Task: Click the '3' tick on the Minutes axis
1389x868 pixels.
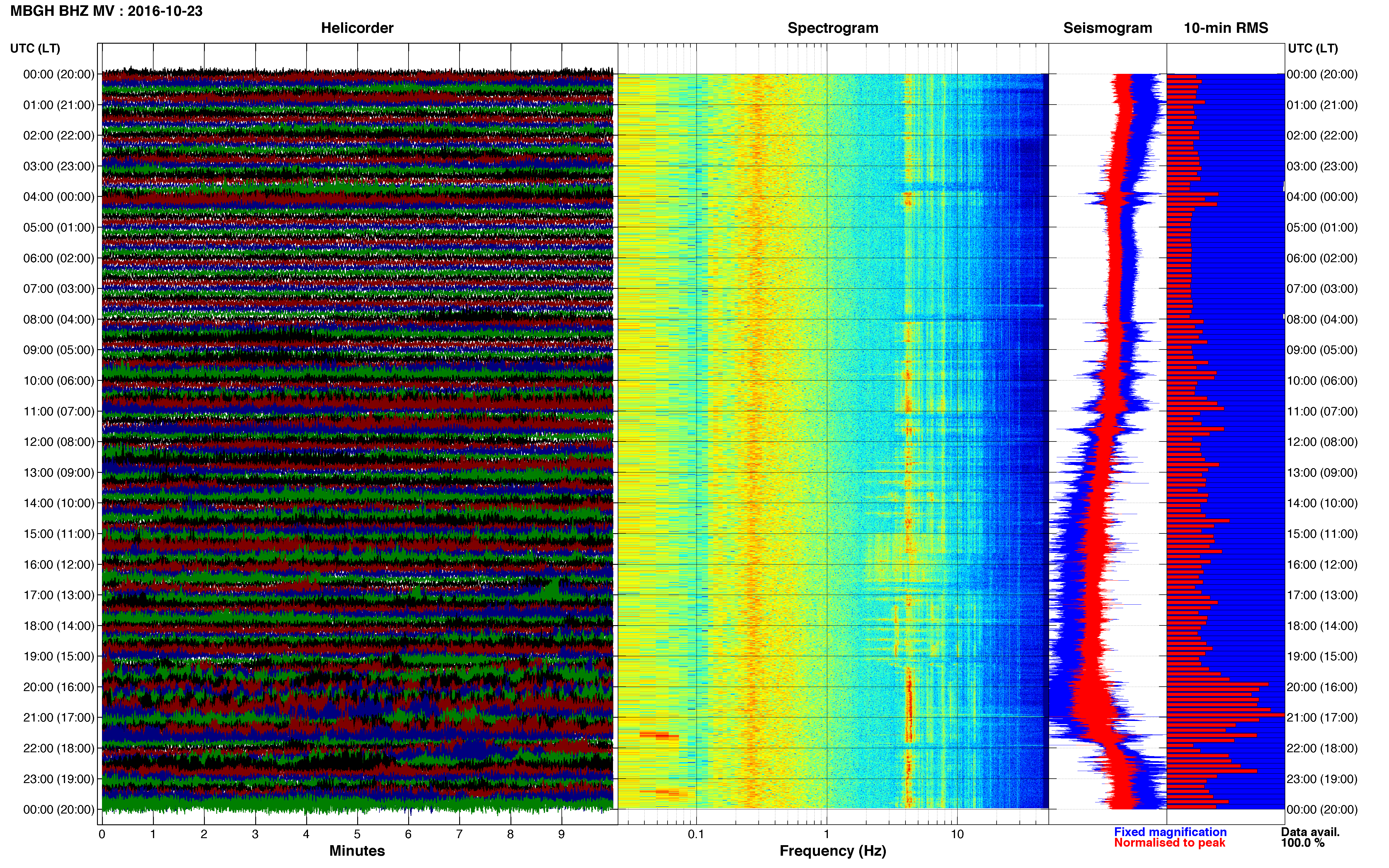Action: tap(255, 835)
